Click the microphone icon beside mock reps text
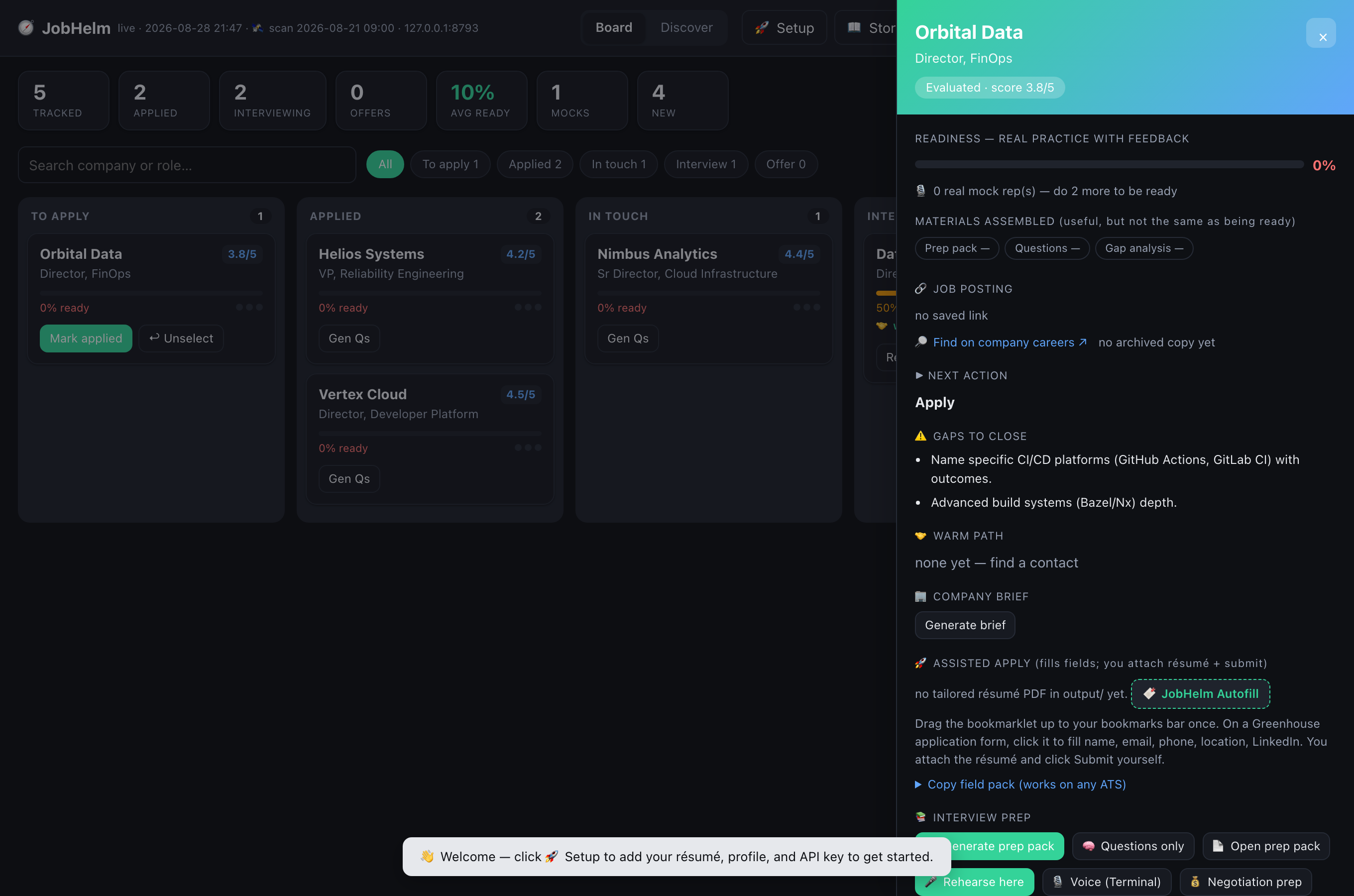This screenshot has width=1354, height=896. 920,191
